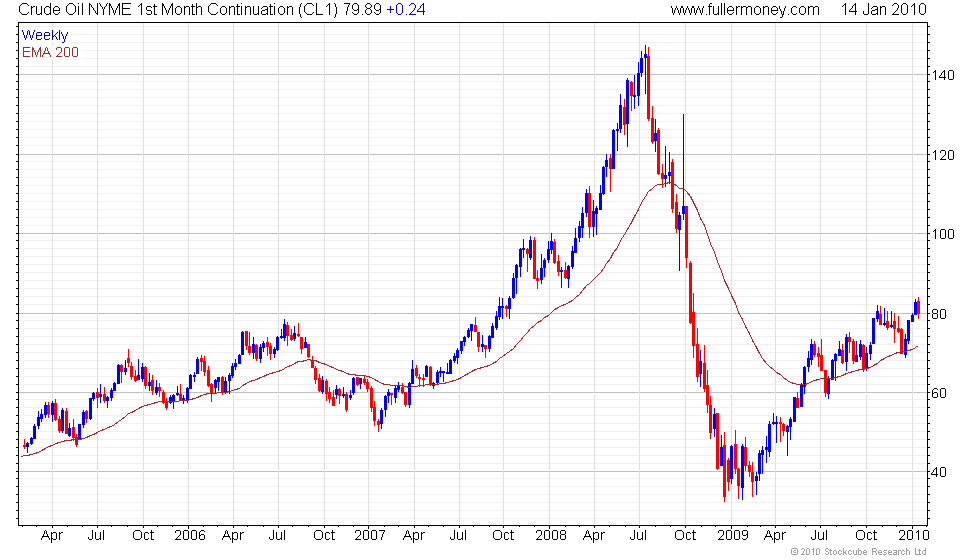Image resolution: width=980 pixels, height=560 pixels.
Task: Click the chart date '14 Jan 2010'
Action: [x=883, y=10]
